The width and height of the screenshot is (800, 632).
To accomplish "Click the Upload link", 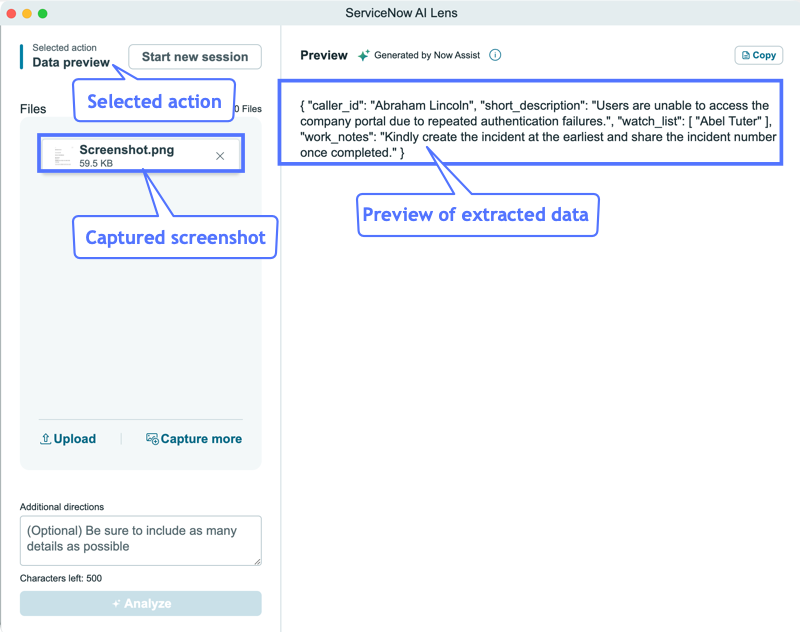I will 68,439.
